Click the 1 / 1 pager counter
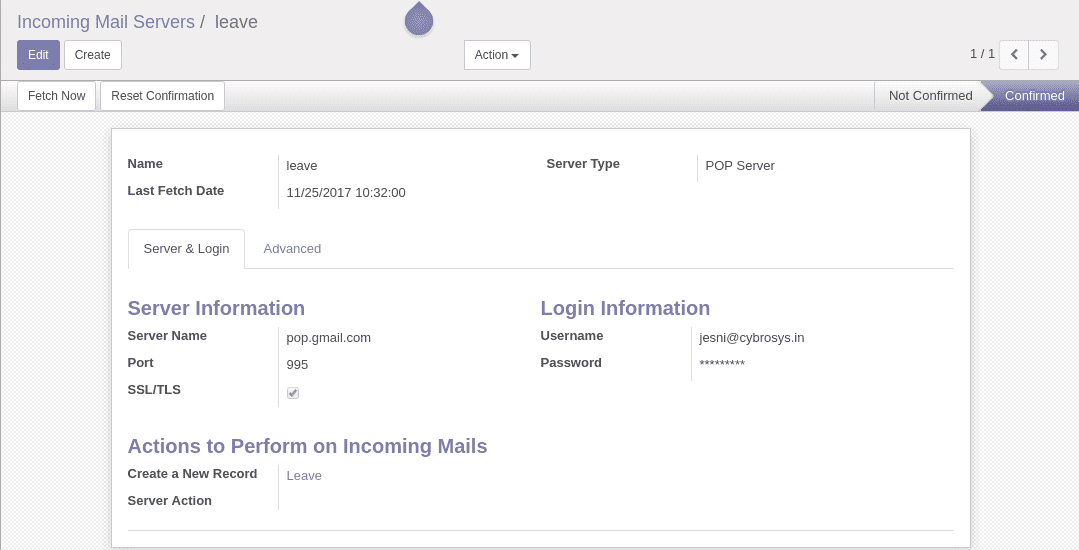 point(982,54)
